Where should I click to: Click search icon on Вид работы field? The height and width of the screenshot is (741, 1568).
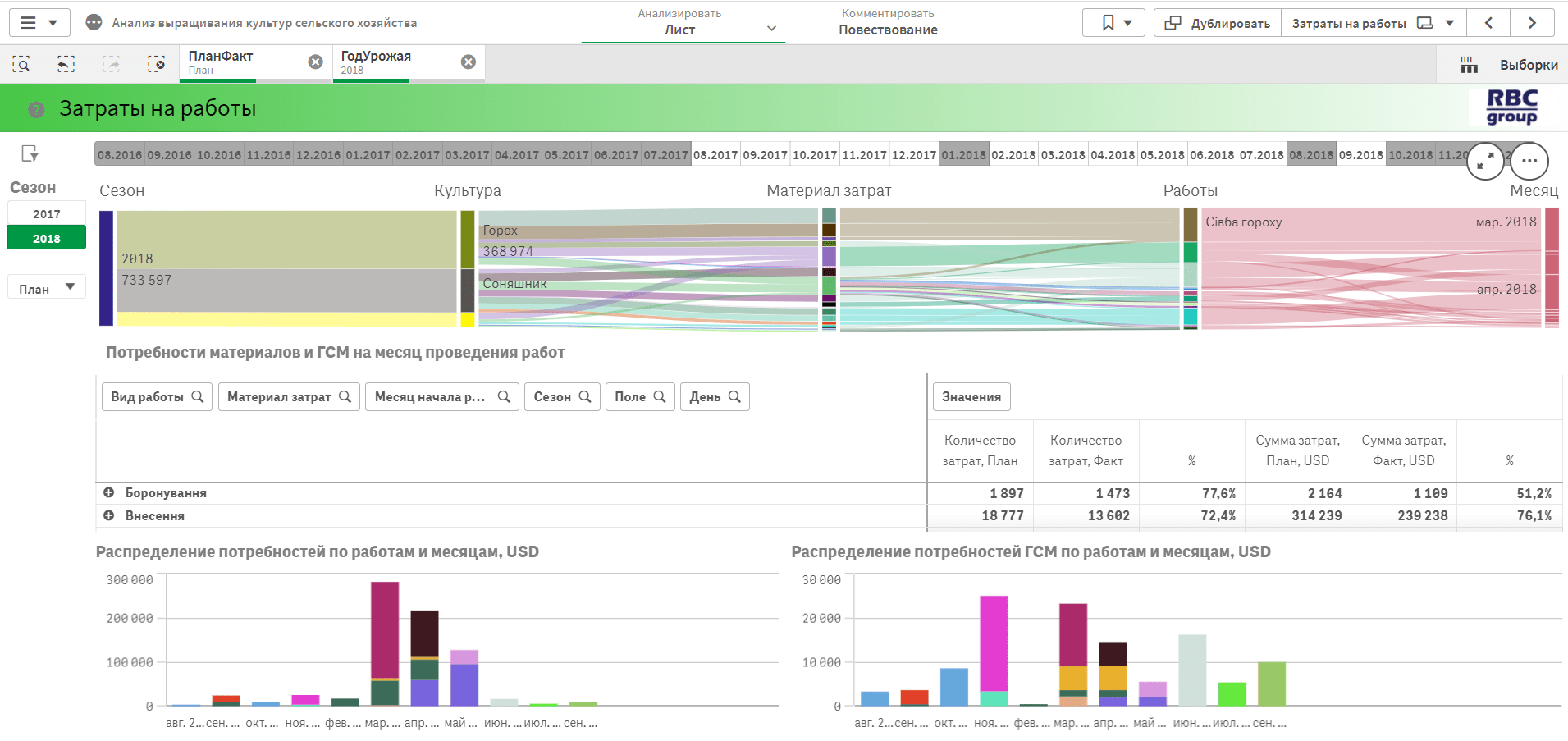tap(198, 396)
